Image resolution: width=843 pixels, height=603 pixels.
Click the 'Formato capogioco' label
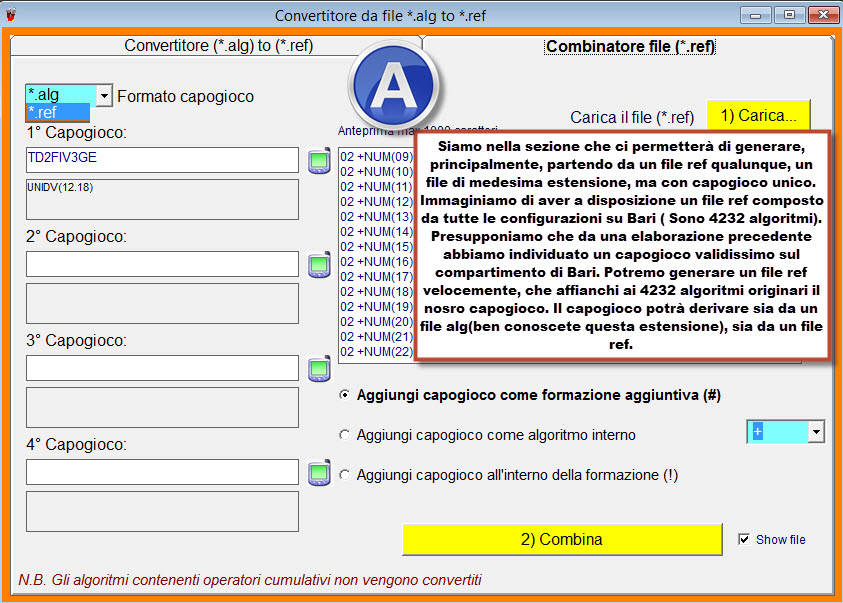185,96
